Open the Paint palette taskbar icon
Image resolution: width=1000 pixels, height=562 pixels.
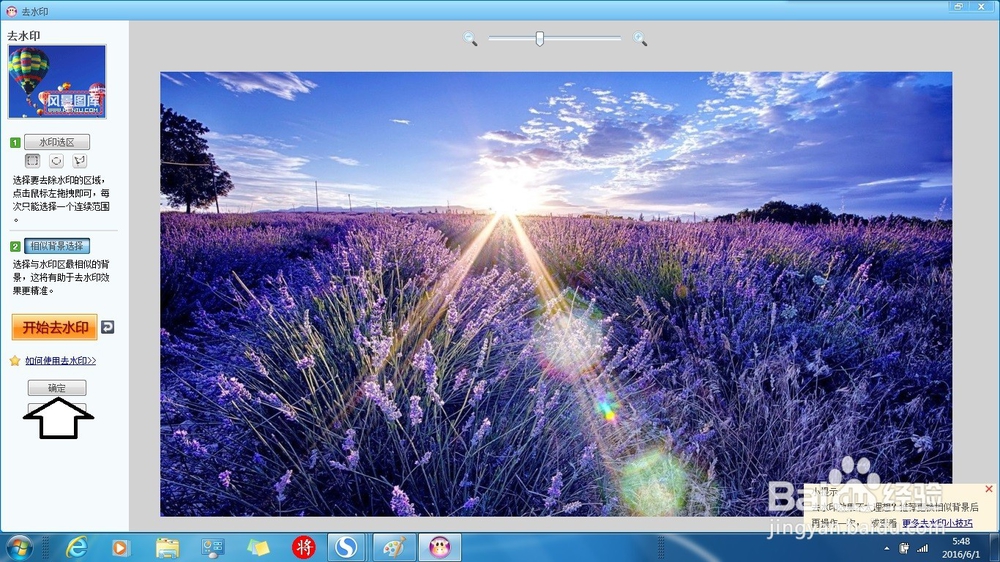pos(393,547)
